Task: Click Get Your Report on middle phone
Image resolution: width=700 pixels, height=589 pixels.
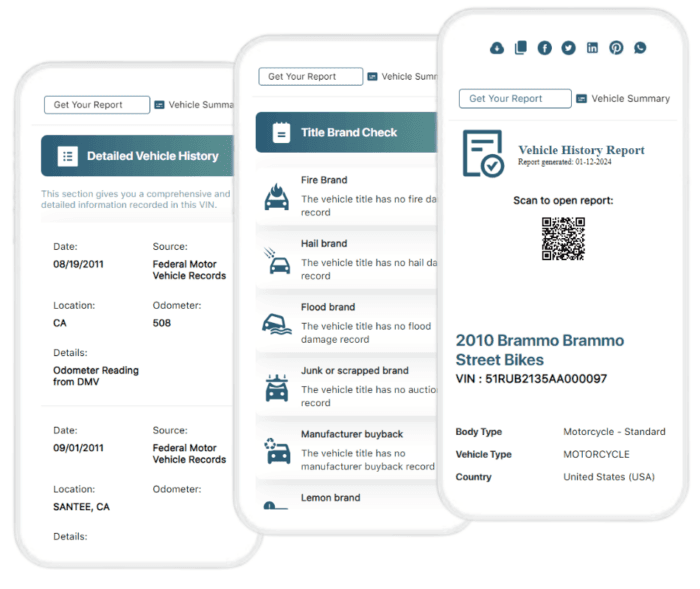Action: pos(310,77)
